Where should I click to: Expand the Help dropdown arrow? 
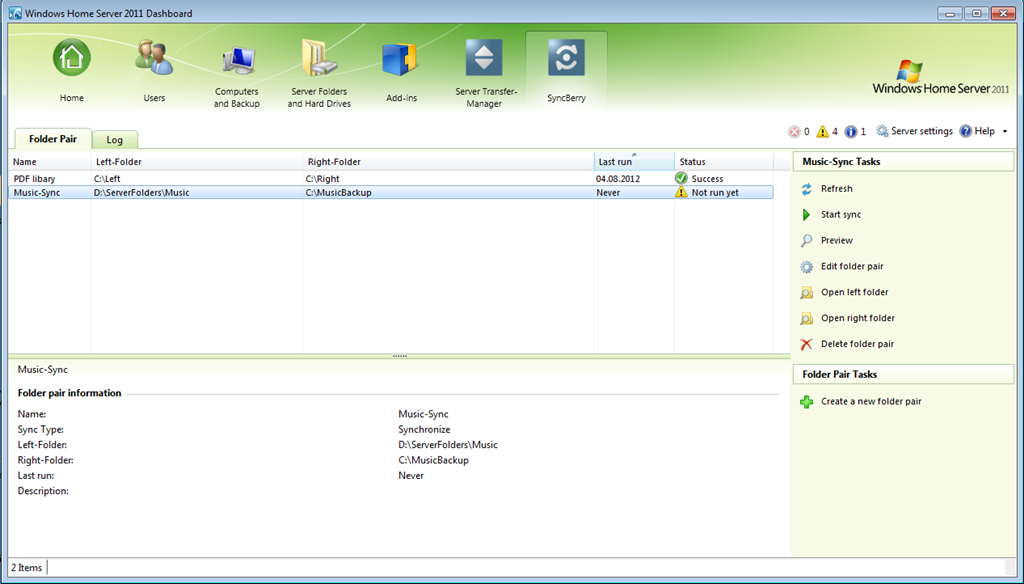(1005, 131)
